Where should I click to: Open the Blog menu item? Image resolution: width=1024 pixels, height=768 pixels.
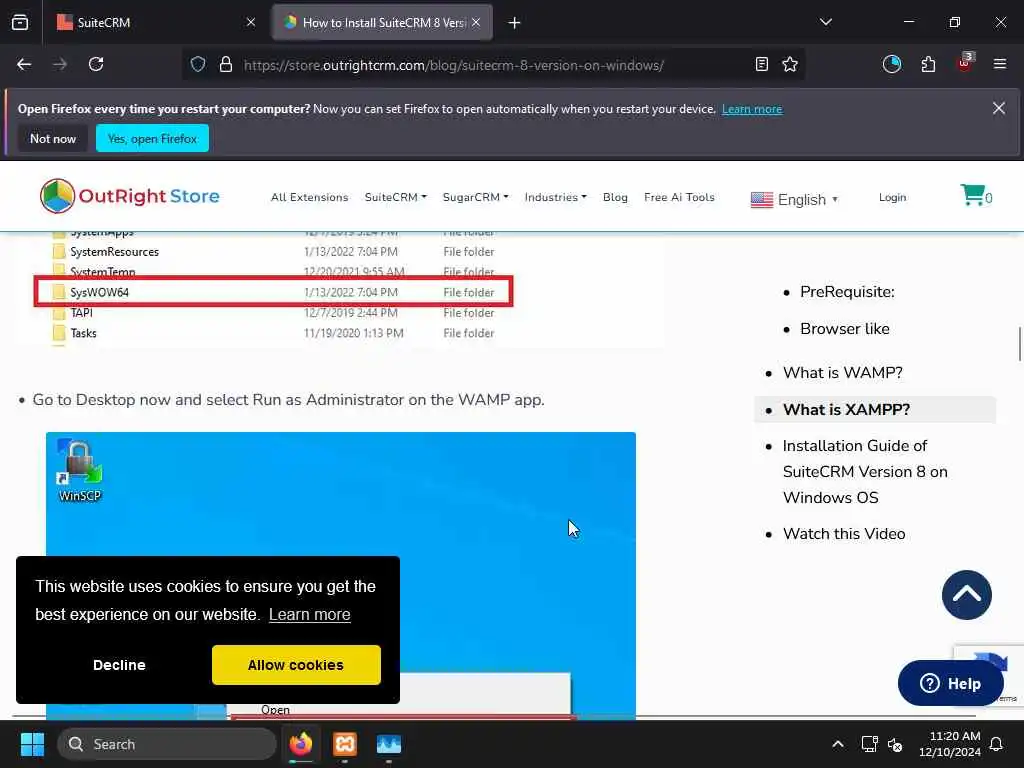point(615,197)
